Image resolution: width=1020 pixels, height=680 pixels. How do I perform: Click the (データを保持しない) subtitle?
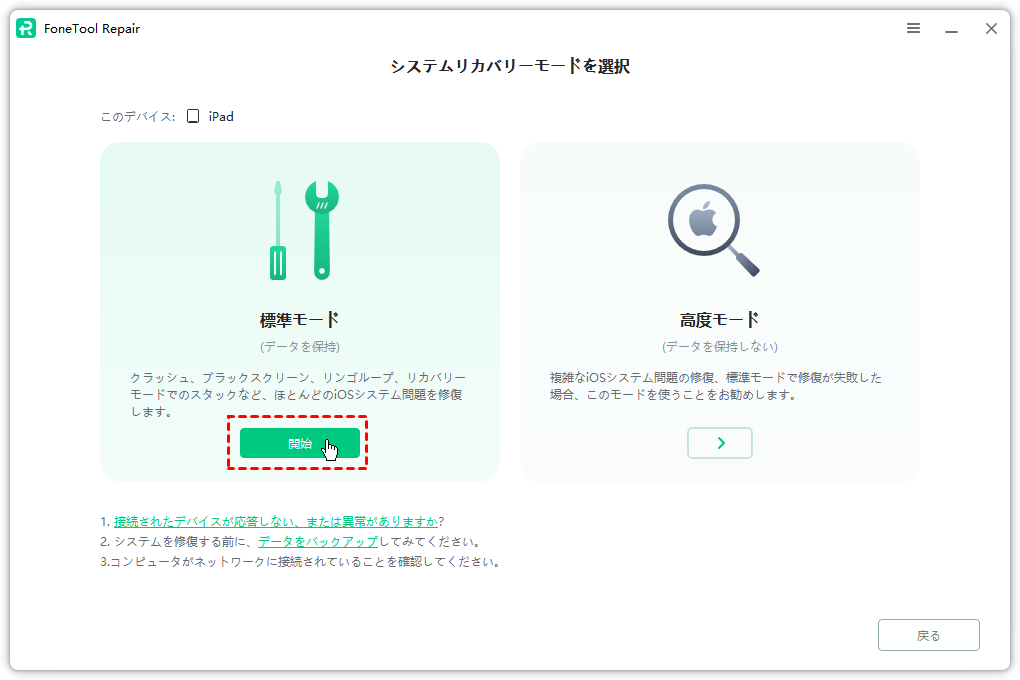tap(719, 347)
